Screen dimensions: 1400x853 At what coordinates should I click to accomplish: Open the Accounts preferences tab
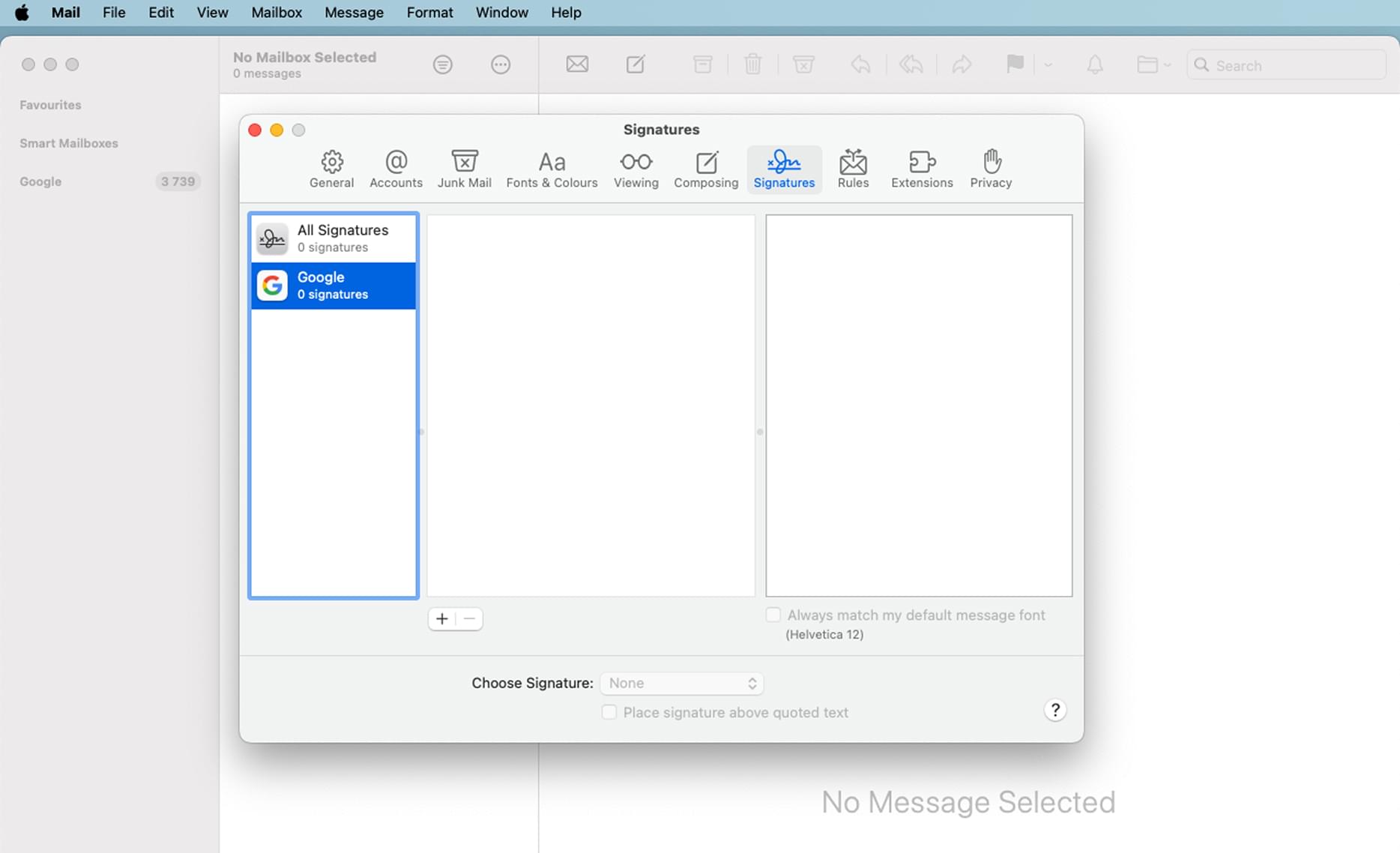pyautogui.click(x=396, y=169)
